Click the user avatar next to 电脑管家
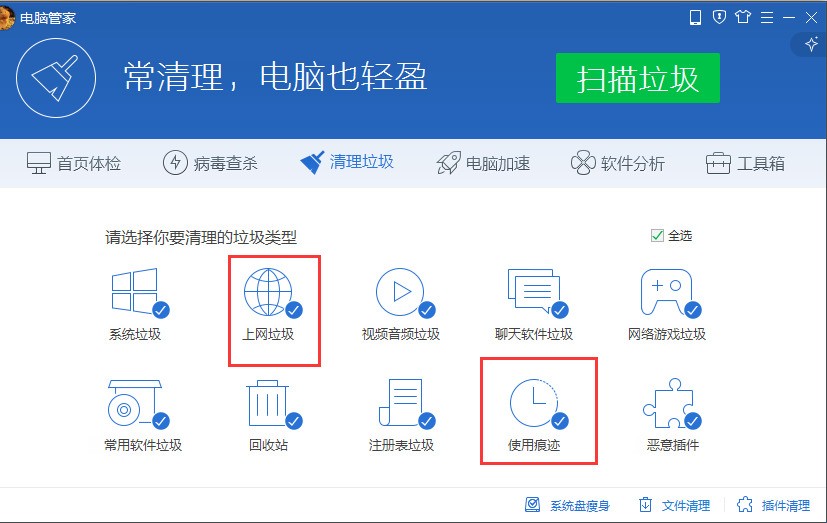Screen dimensions: 827x523 pos(6,17)
